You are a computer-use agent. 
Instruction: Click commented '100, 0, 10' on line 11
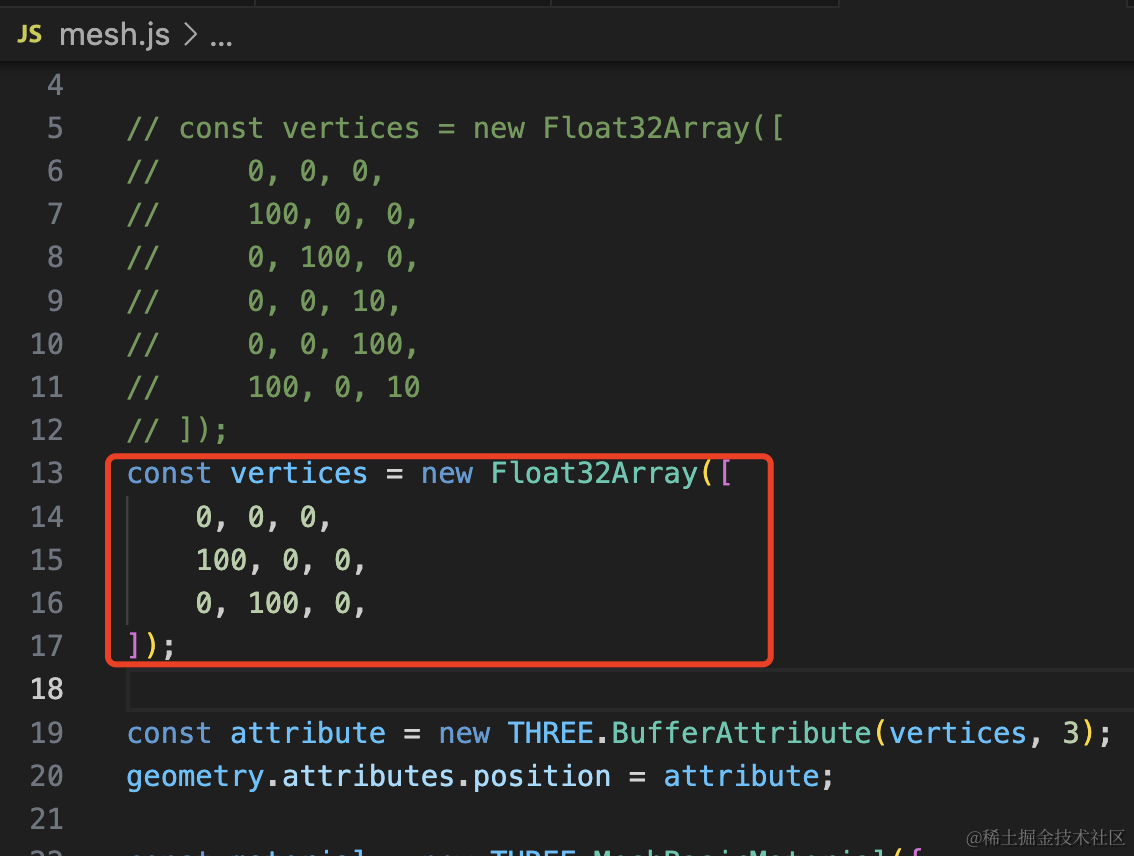pos(334,387)
